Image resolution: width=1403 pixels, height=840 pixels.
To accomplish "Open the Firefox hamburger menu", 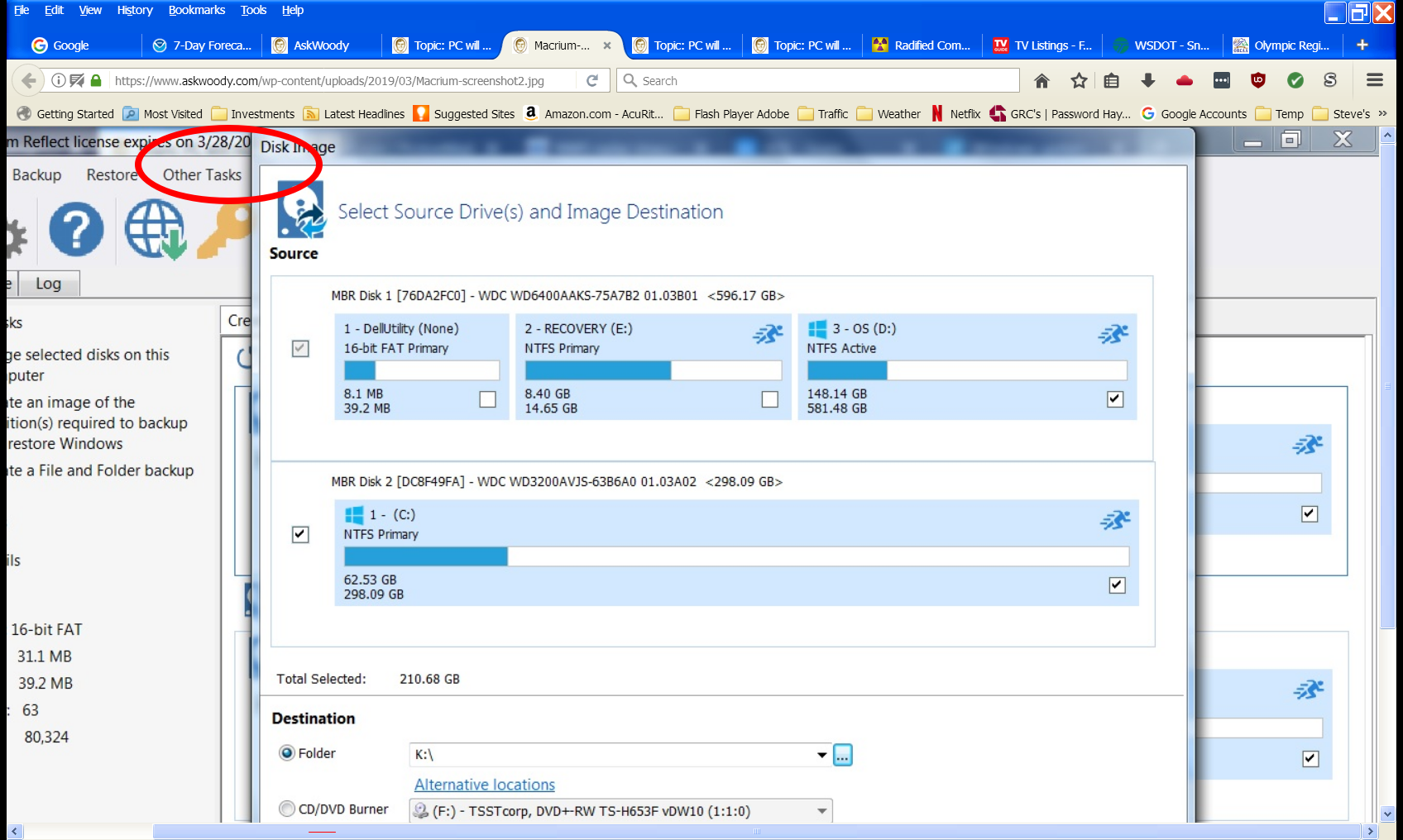I will [1375, 80].
